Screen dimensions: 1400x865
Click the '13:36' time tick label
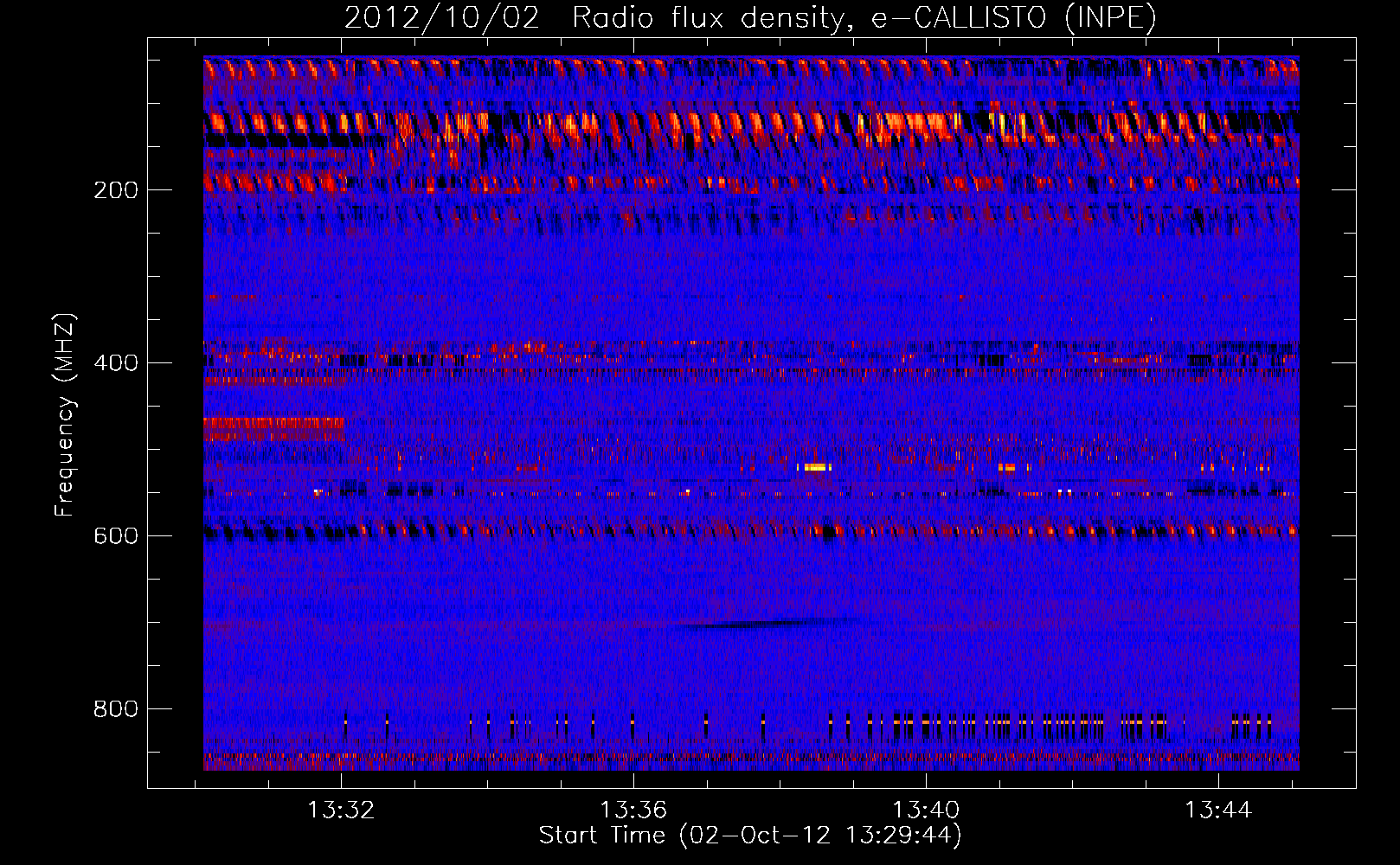[x=634, y=811]
